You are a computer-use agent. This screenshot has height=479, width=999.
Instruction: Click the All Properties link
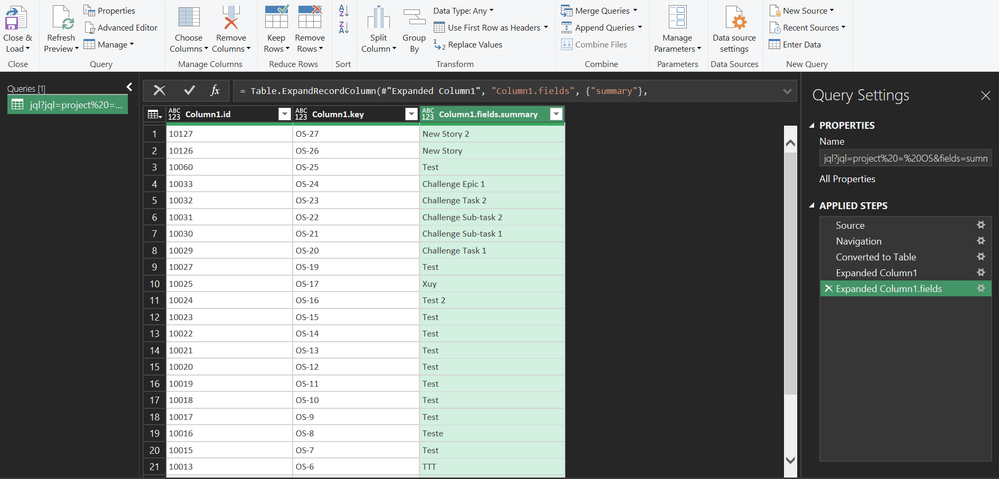pyautogui.click(x=847, y=179)
